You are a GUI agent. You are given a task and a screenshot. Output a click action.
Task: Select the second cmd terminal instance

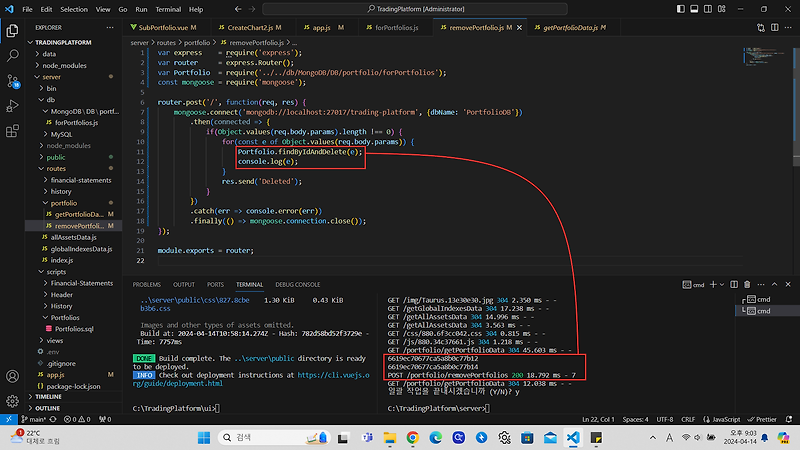pos(767,311)
